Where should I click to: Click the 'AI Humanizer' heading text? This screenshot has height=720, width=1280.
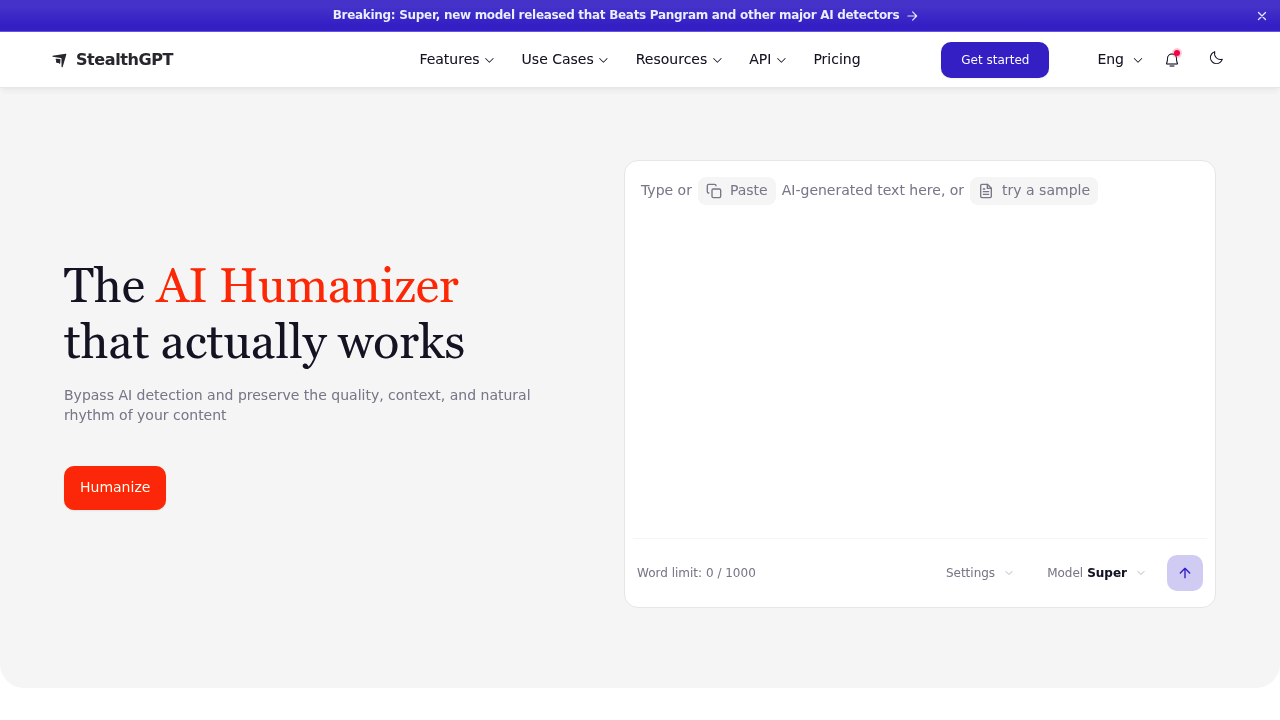pos(307,286)
